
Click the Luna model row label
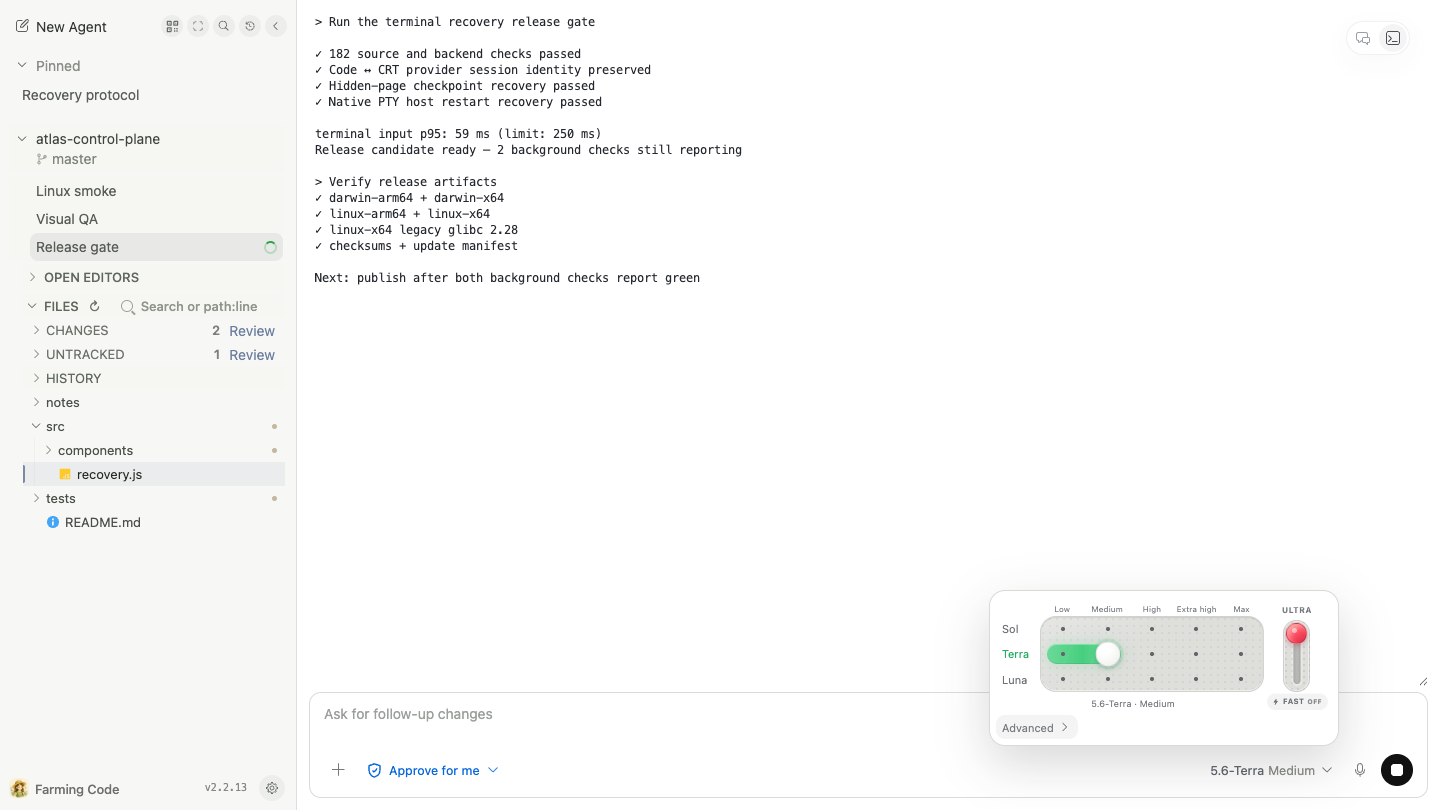click(x=1014, y=680)
